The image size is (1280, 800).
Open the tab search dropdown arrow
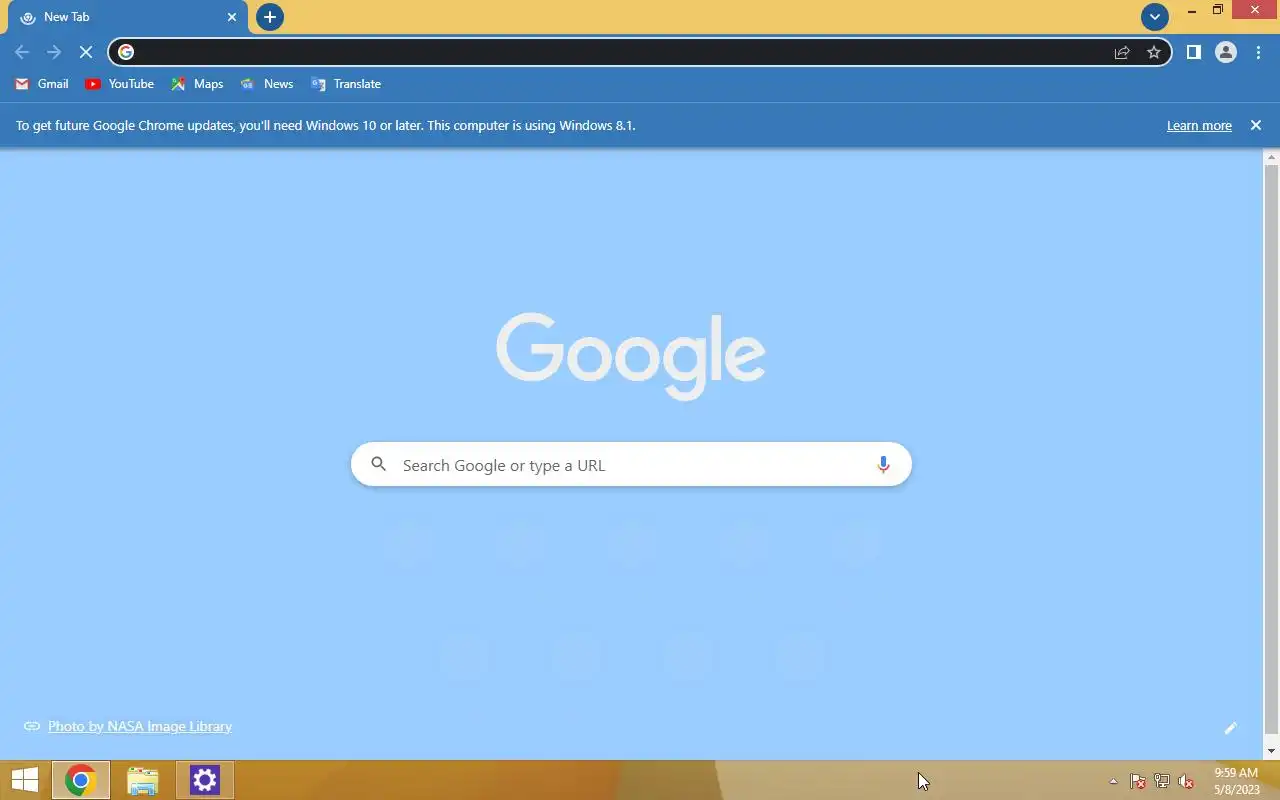click(x=1155, y=17)
